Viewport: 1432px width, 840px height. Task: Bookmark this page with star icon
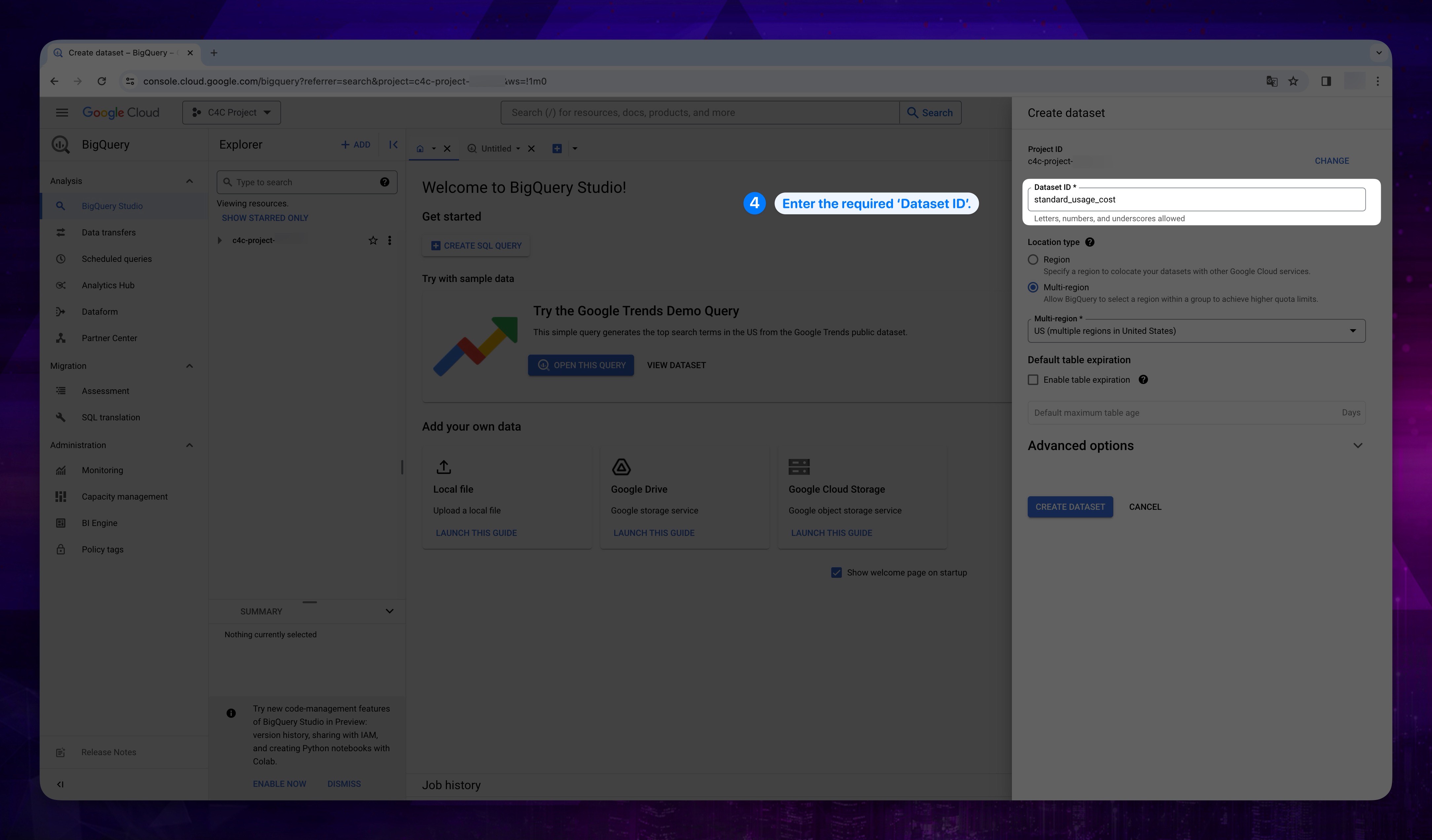[x=1293, y=81]
